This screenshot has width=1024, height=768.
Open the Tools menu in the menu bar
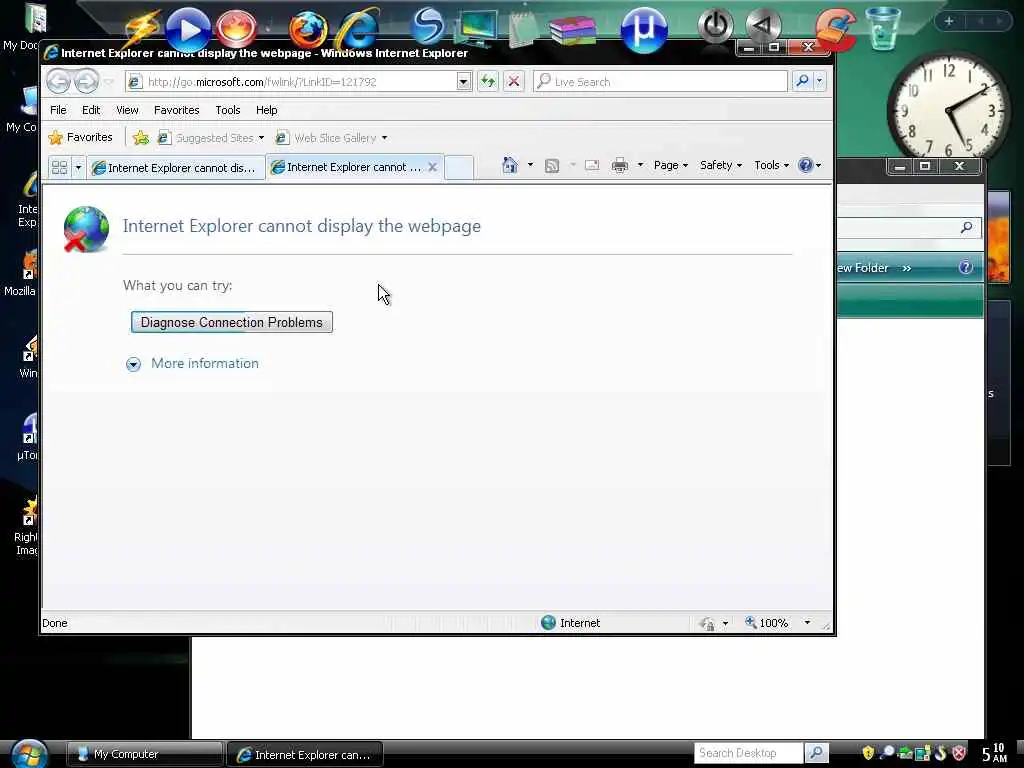(228, 110)
